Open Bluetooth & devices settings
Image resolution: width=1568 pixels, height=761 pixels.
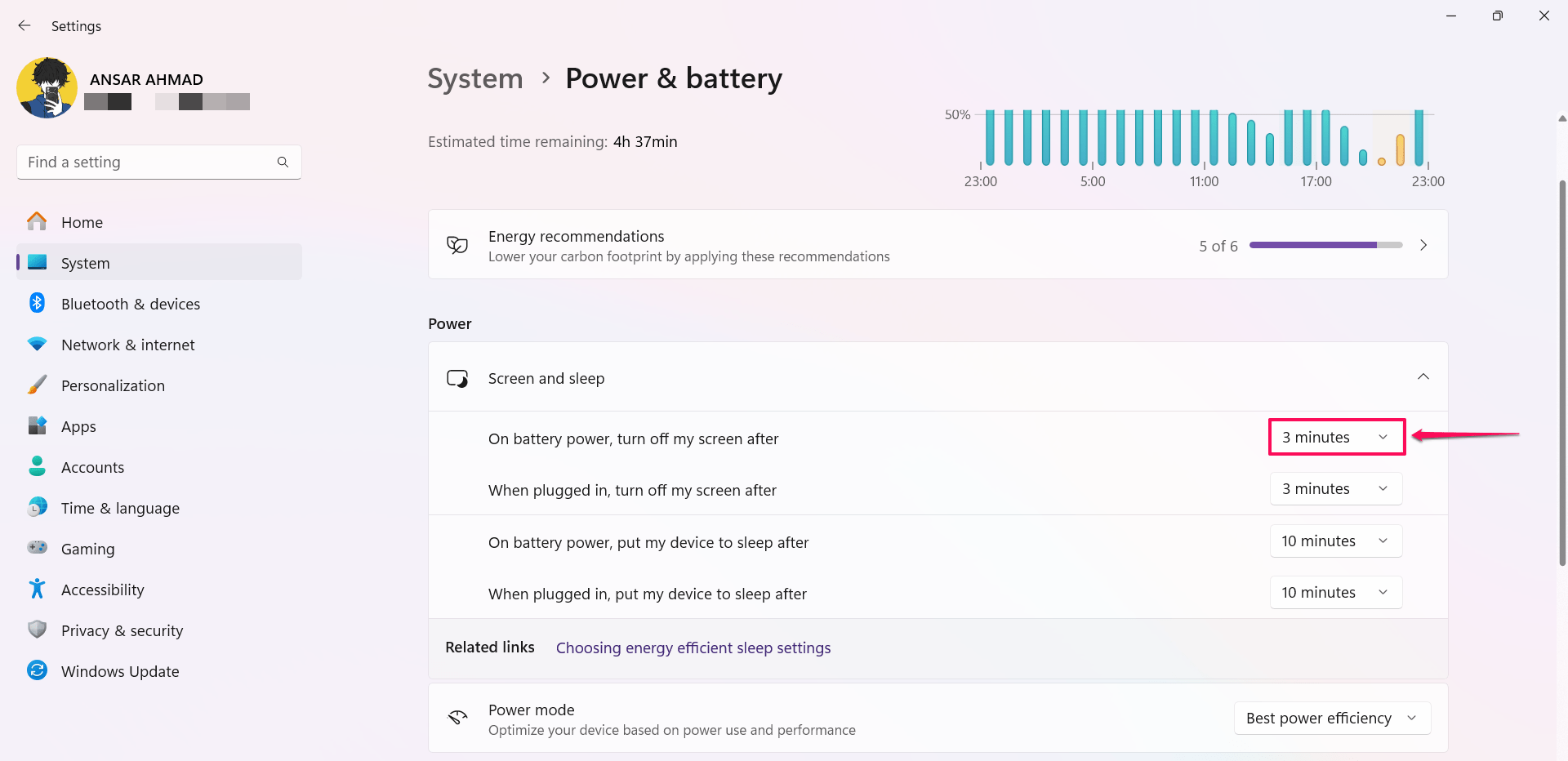130,304
